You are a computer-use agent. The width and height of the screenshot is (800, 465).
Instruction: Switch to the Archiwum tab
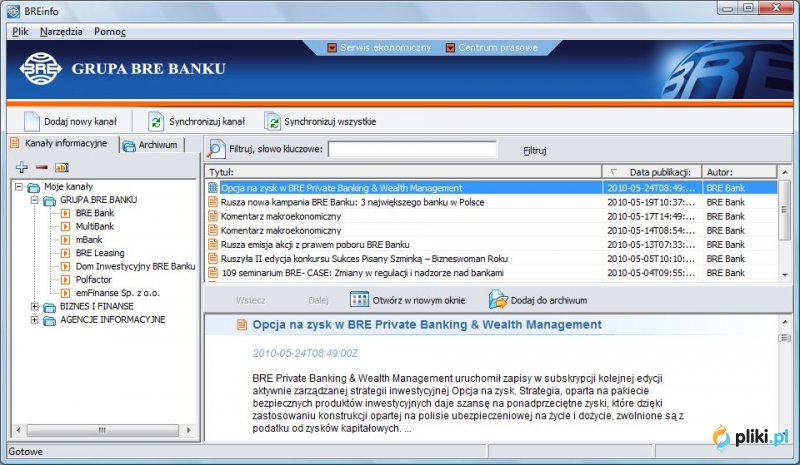click(152, 145)
